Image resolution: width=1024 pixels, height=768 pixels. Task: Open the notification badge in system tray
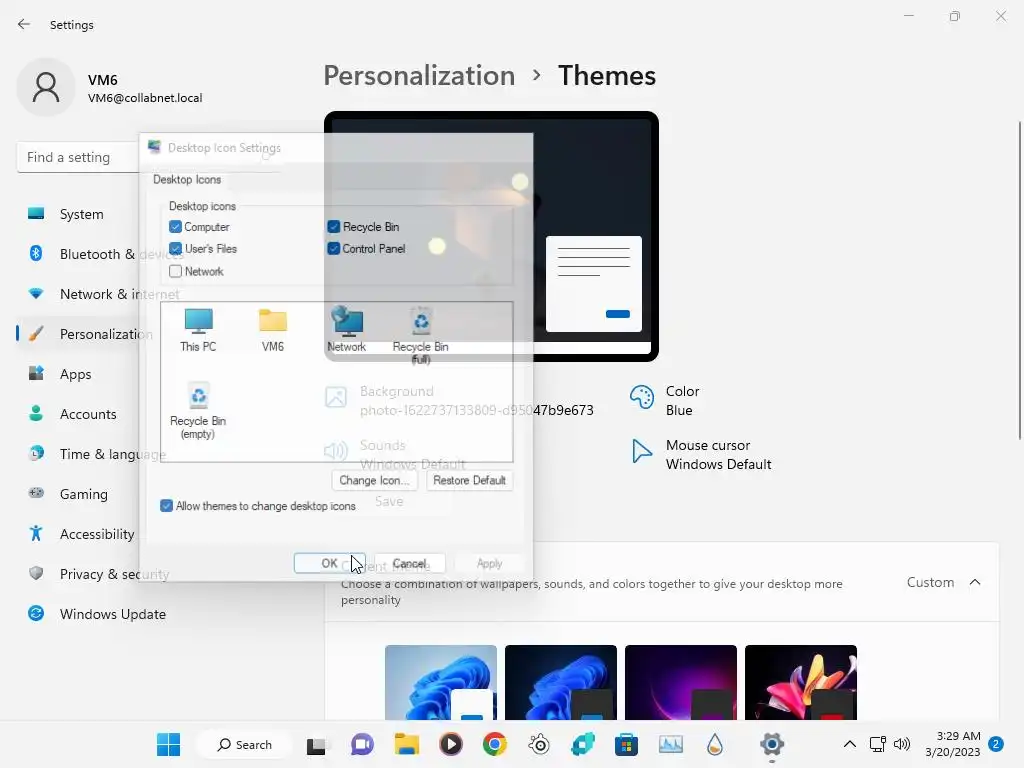996,744
